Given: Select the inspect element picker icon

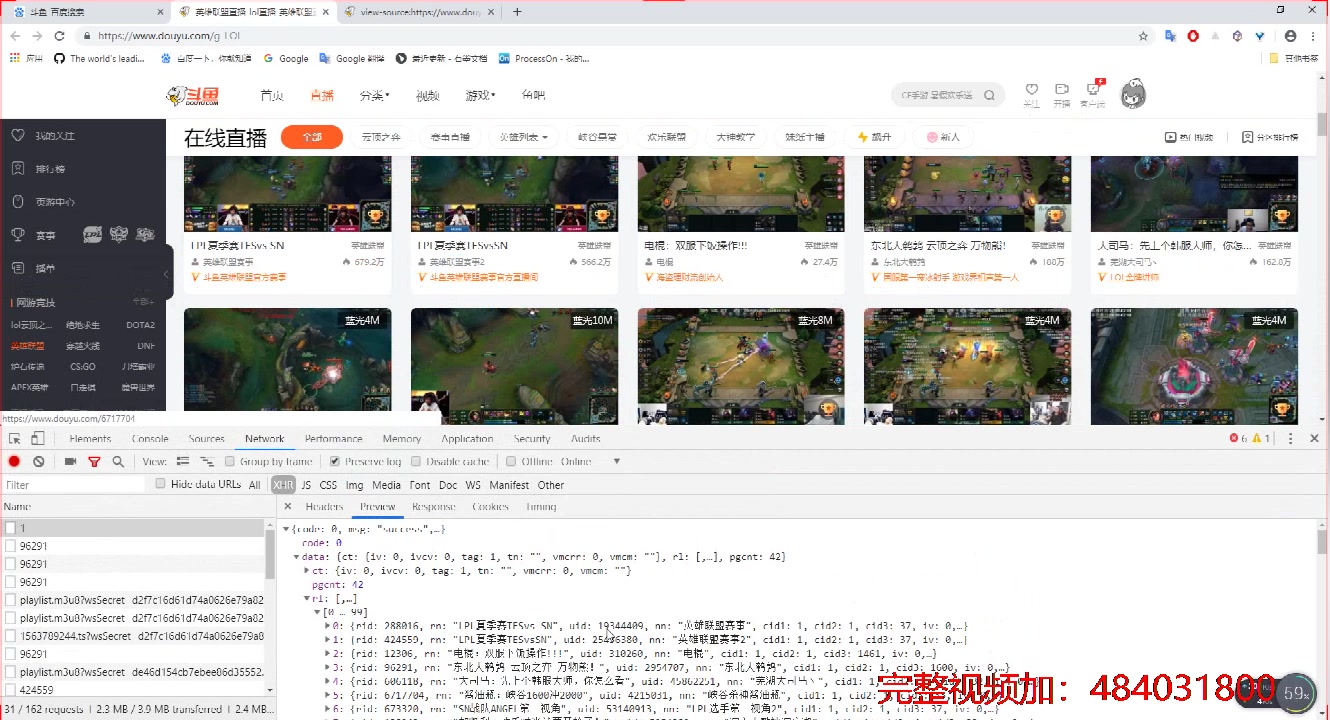Looking at the screenshot, I should pyautogui.click(x=15, y=439).
